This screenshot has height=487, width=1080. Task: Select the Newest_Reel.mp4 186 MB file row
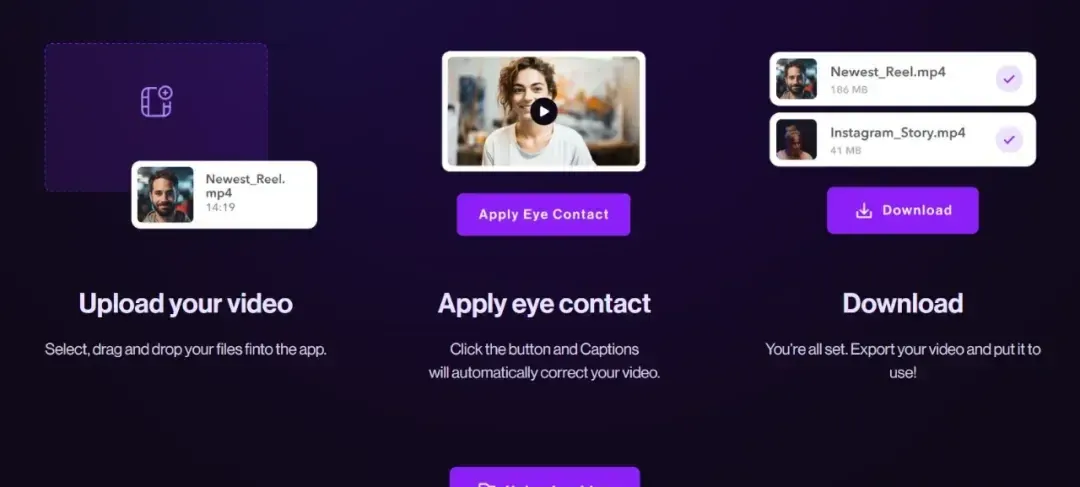pos(902,79)
